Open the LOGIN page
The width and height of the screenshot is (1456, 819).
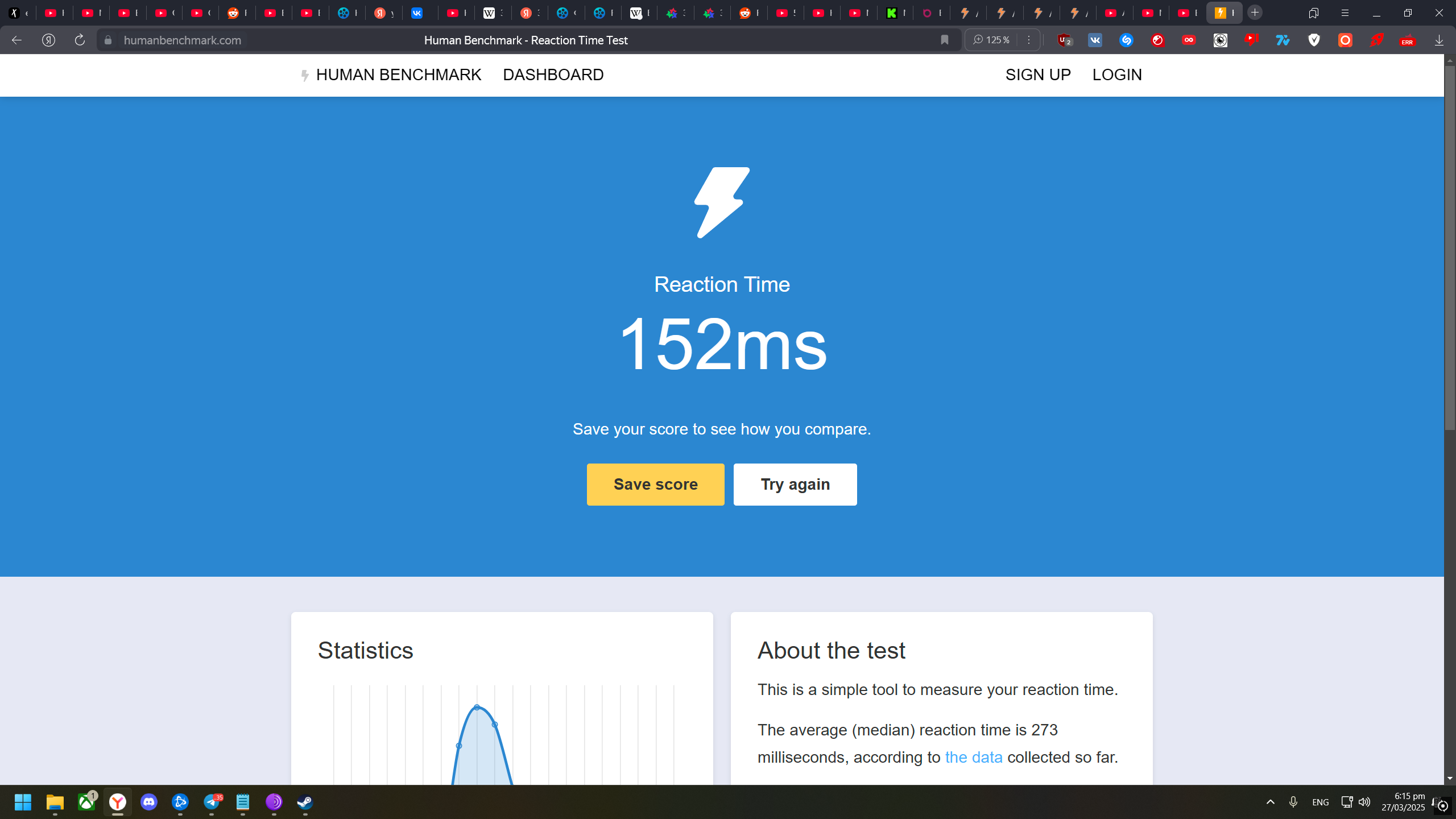pyautogui.click(x=1117, y=75)
